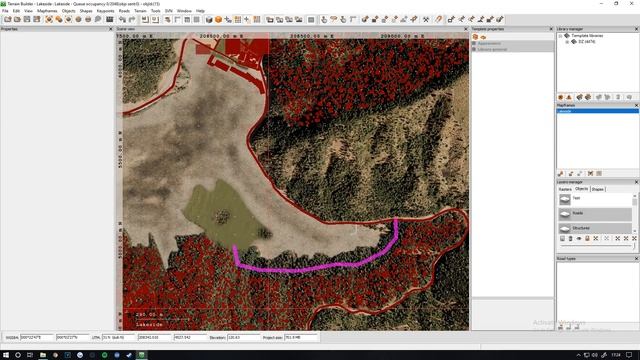
Task: Click the save-as disk icon
Action: pyautogui.click(x=37, y=19)
